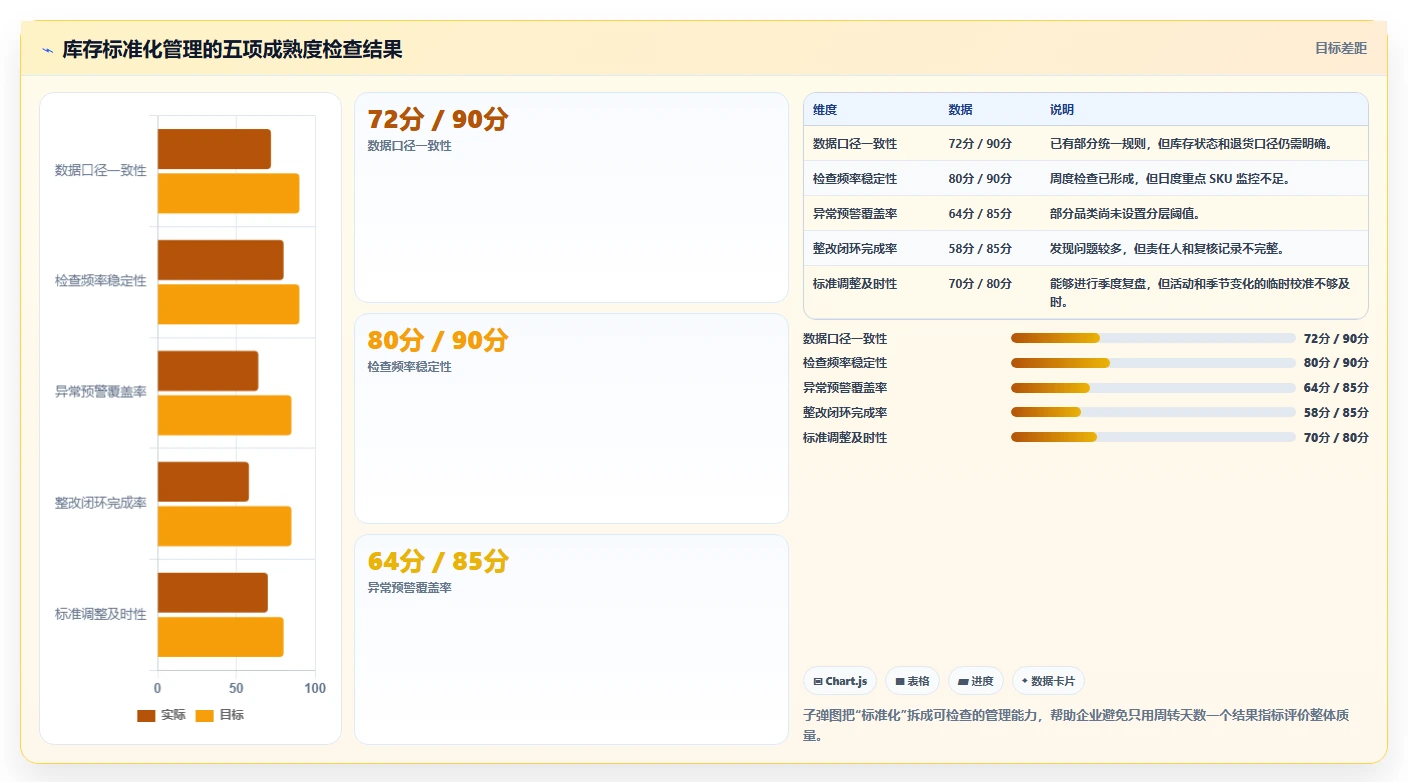Click the description 部分品类尚未设置分层阈值
1408x782 pixels.
pos(1125,214)
